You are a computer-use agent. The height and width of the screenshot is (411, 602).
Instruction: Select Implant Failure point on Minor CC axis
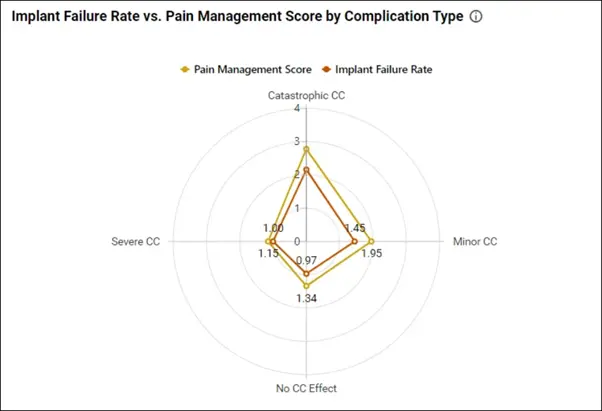point(354,242)
